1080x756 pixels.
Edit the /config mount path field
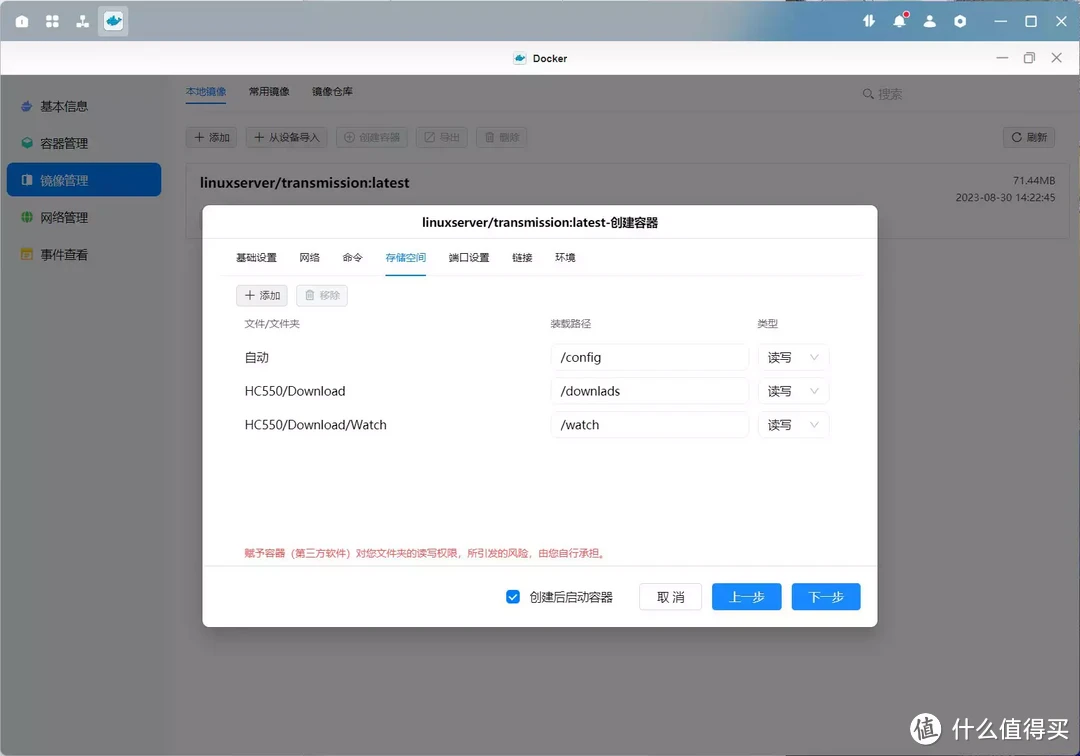click(x=650, y=357)
